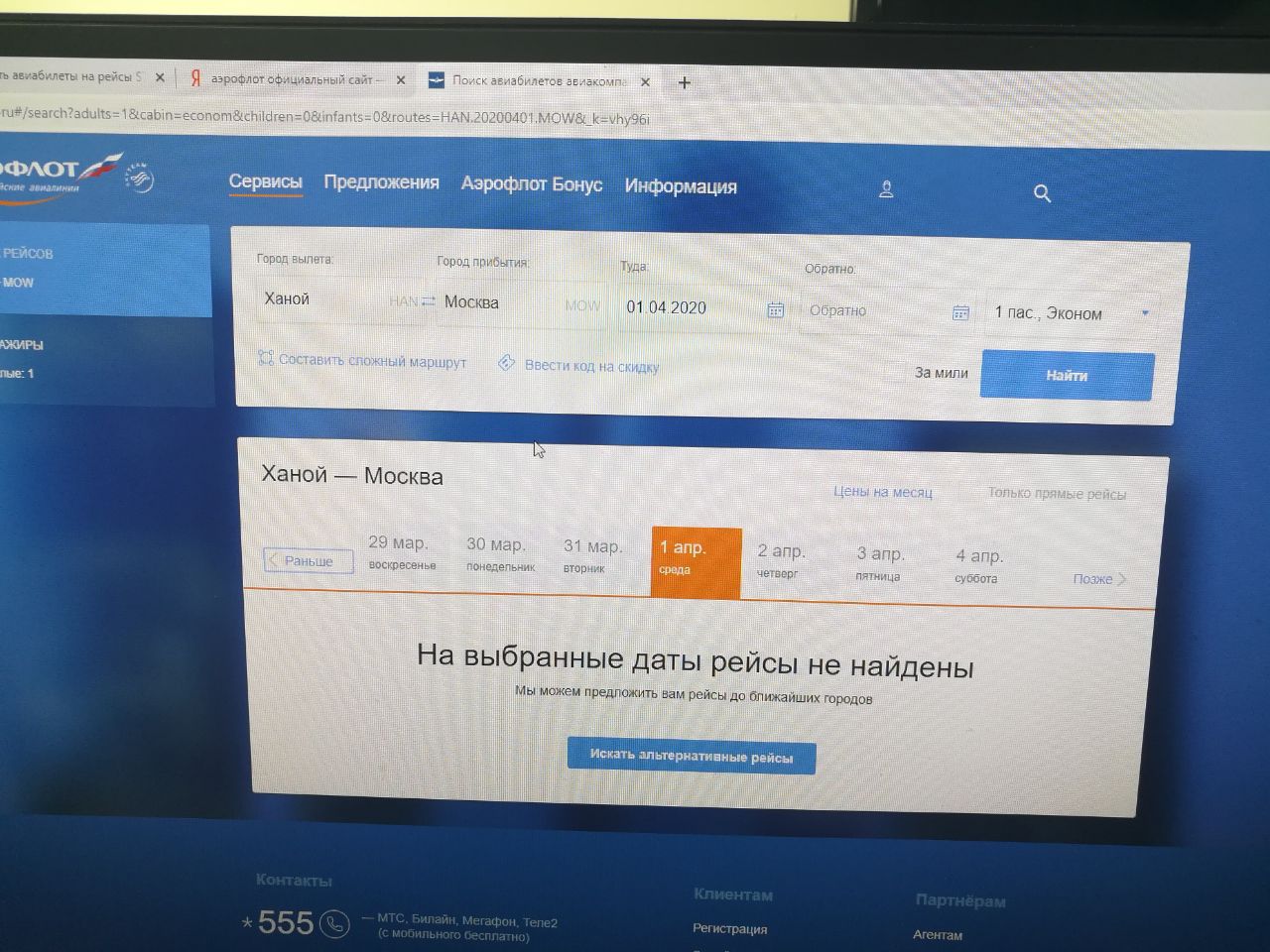Click the Обратно date field
This screenshot has height=952, width=1270.
(885, 311)
